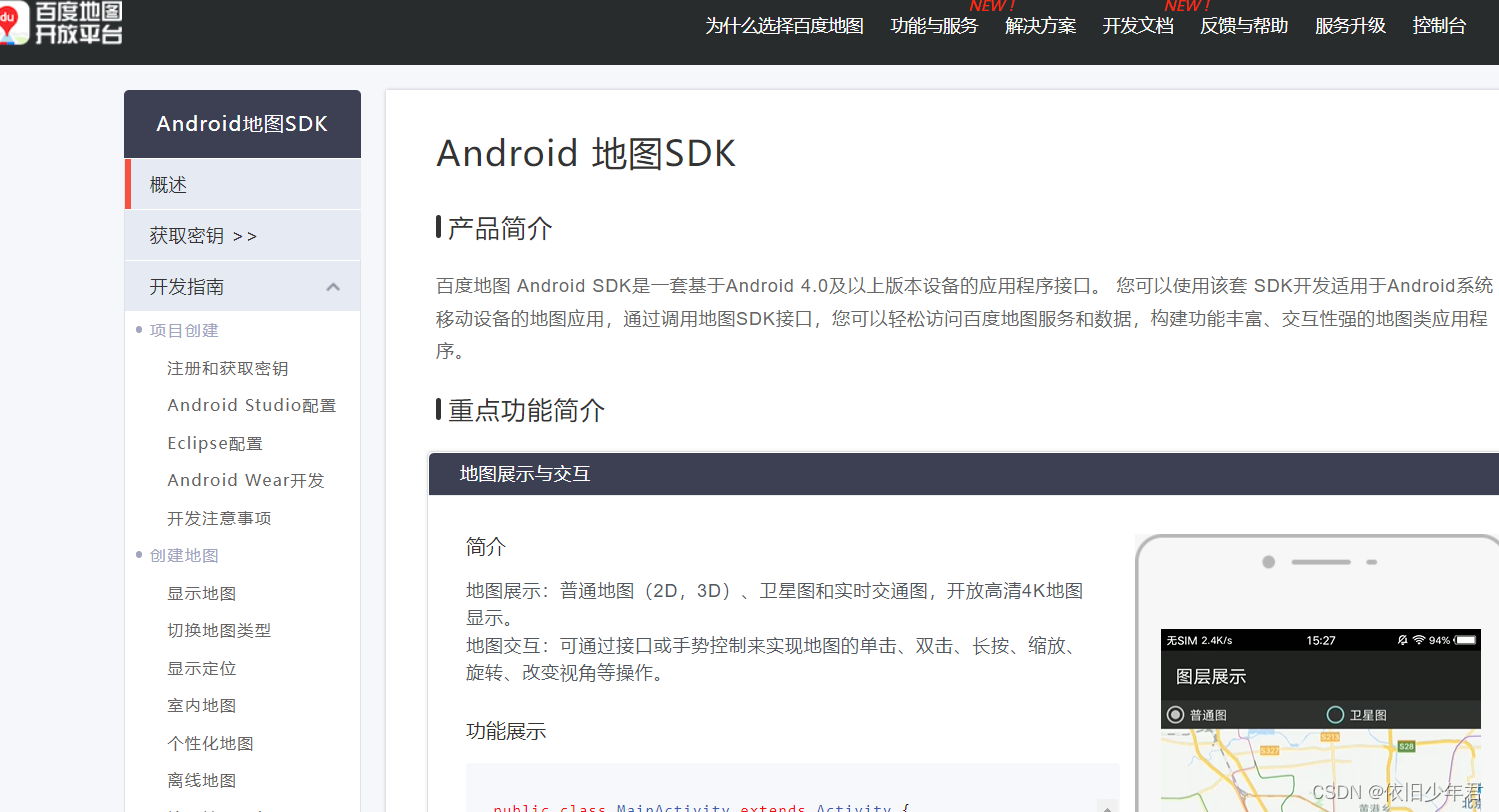Select 卫星图 radio button in phone preview
Image resolution: width=1499 pixels, height=812 pixels.
click(1335, 715)
